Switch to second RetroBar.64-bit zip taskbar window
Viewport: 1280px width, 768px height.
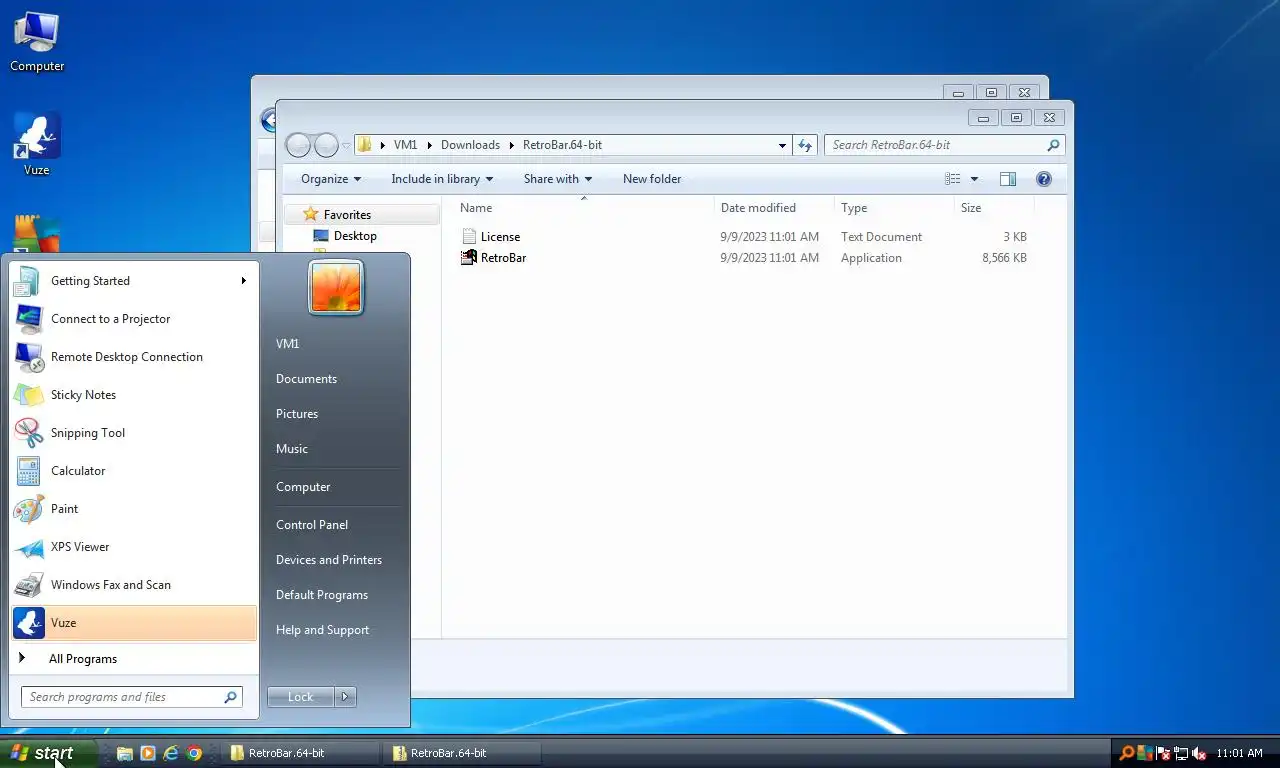(x=462, y=753)
